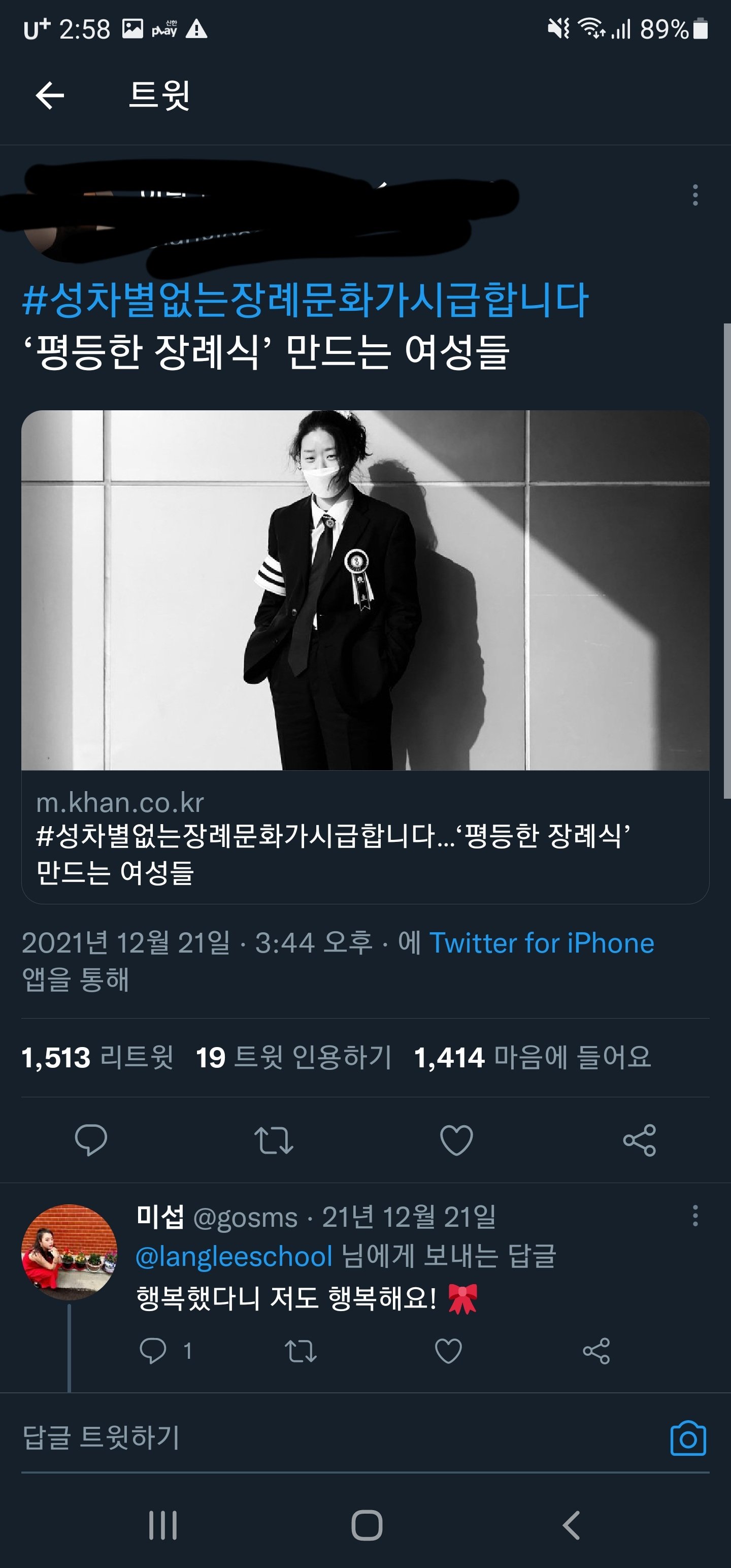
Task: Share the main tweet
Action: click(x=640, y=1140)
